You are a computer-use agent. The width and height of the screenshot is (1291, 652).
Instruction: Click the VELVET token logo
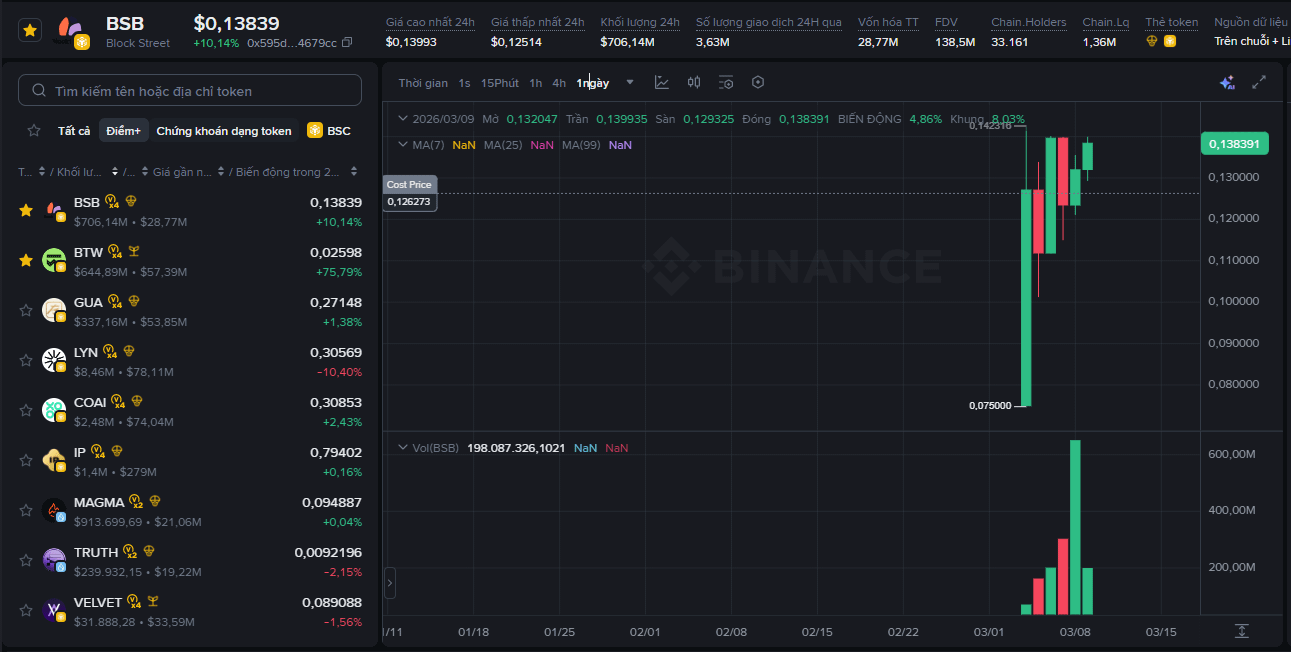(54, 610)
